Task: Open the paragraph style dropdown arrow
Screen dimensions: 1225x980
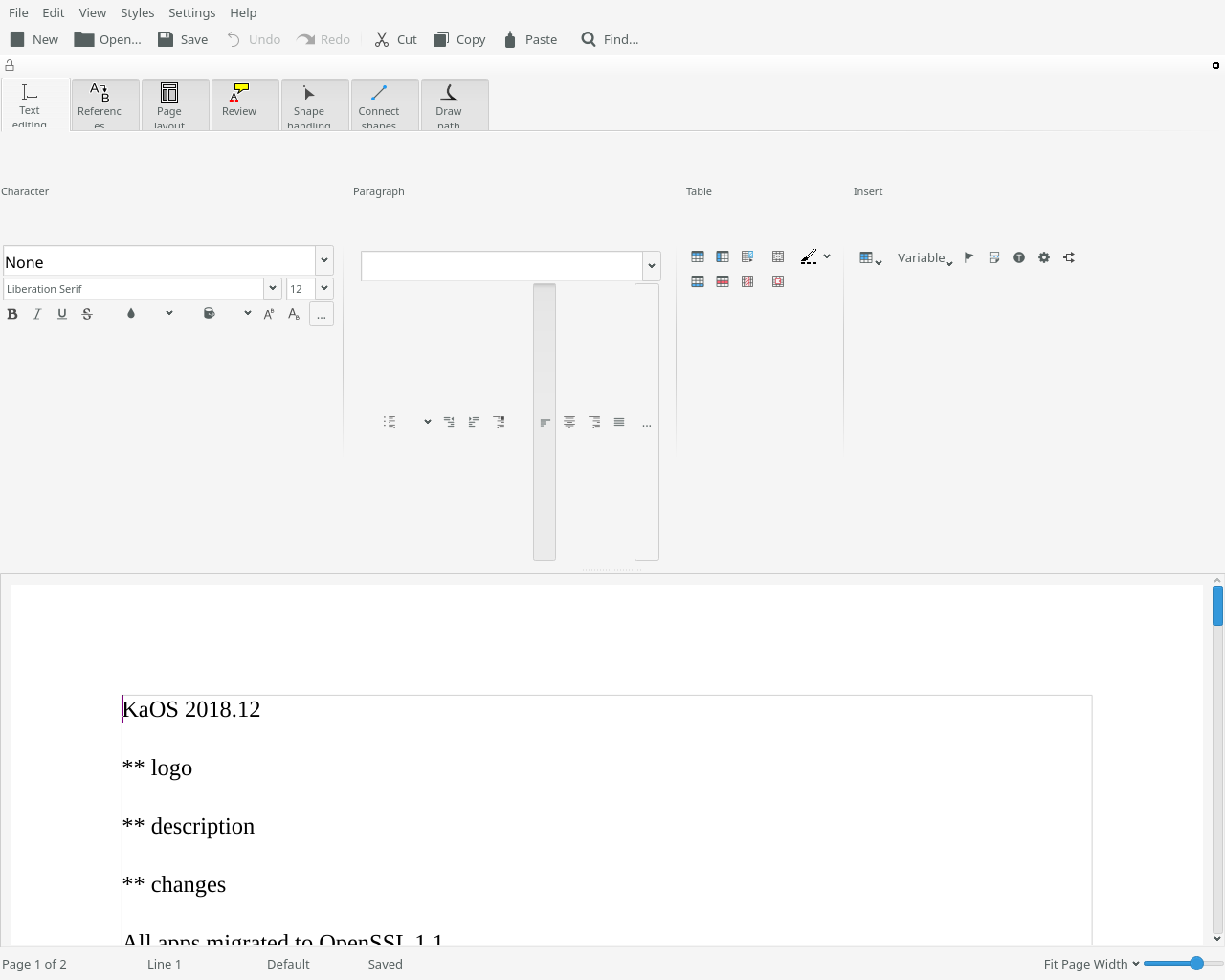Action: coord(652,266)
